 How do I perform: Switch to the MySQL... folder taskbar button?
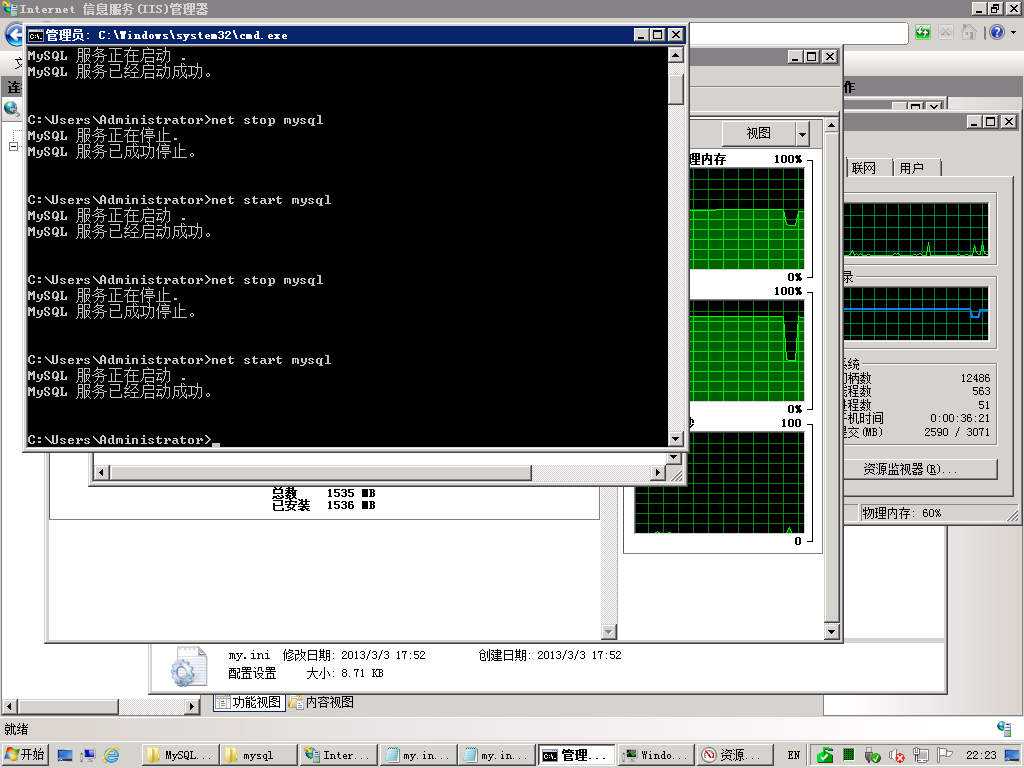tap(180, 756)
